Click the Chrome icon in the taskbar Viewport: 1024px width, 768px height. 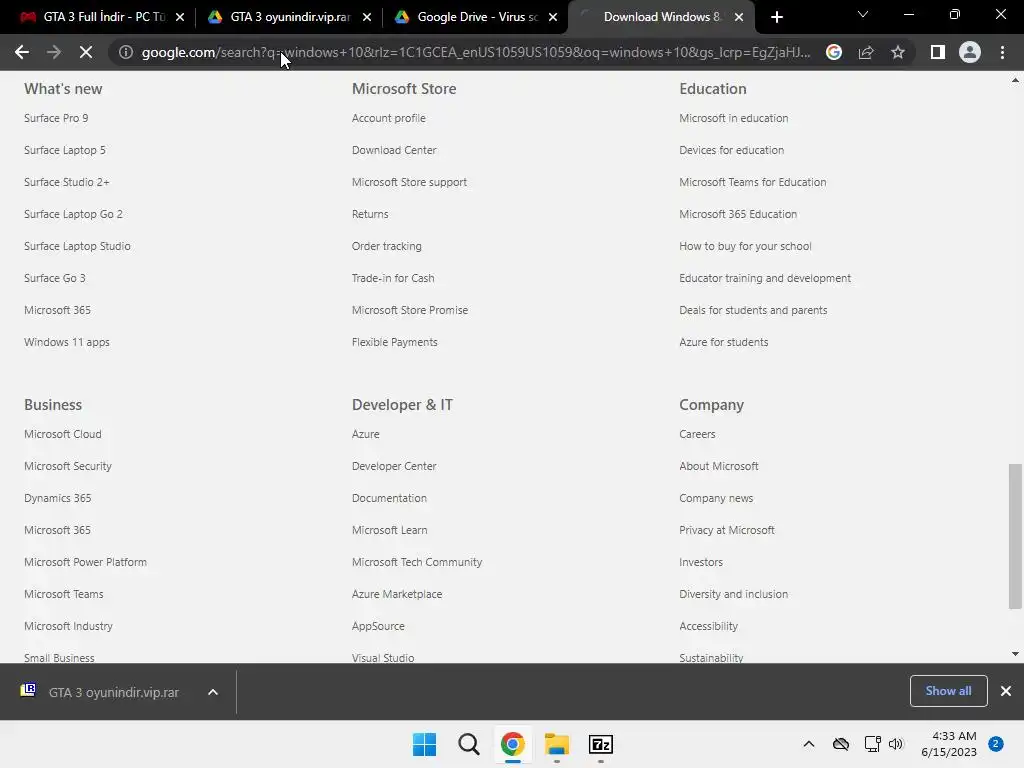(x=513, y=744)
